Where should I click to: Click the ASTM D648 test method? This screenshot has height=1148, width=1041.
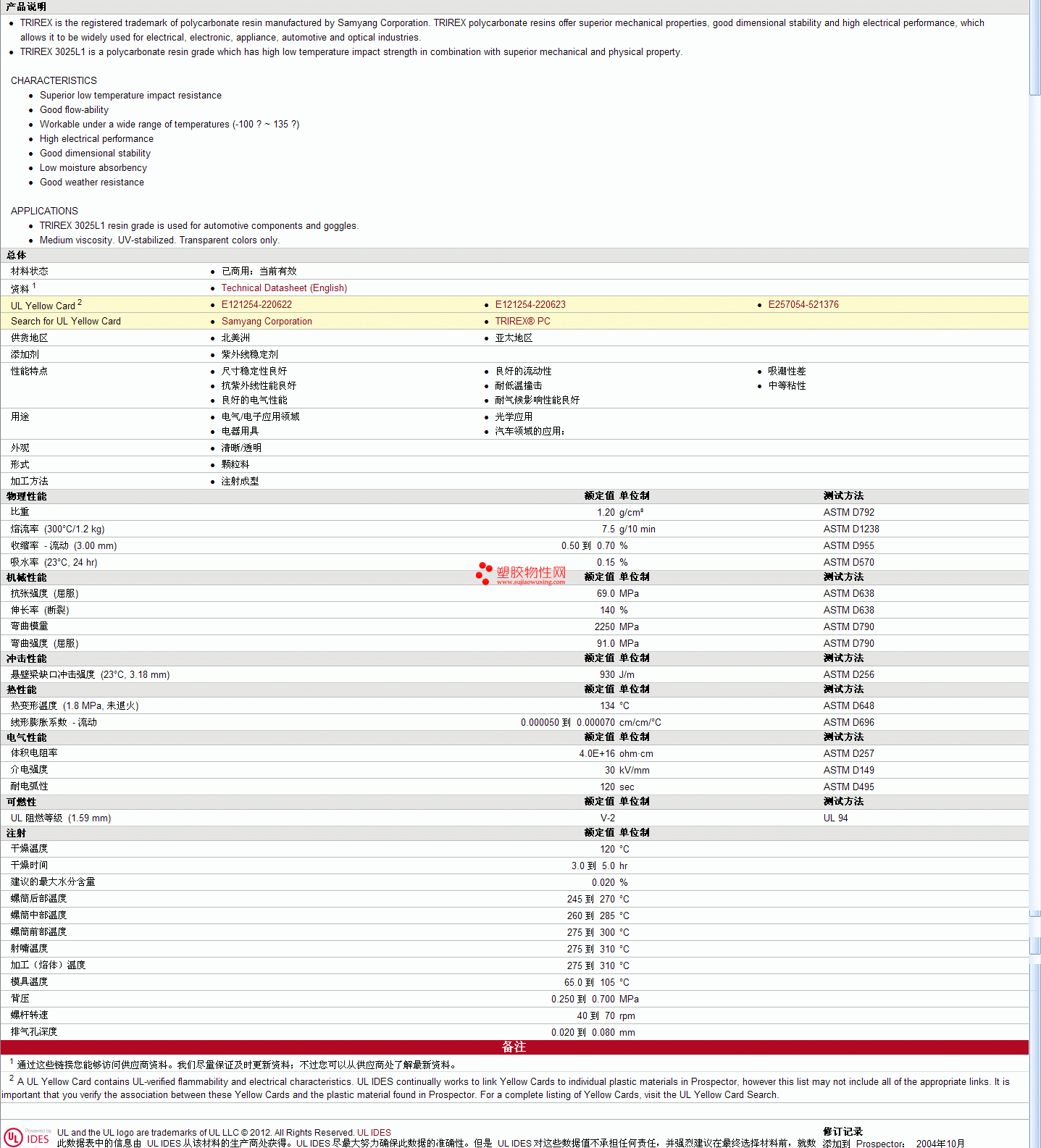849,706
